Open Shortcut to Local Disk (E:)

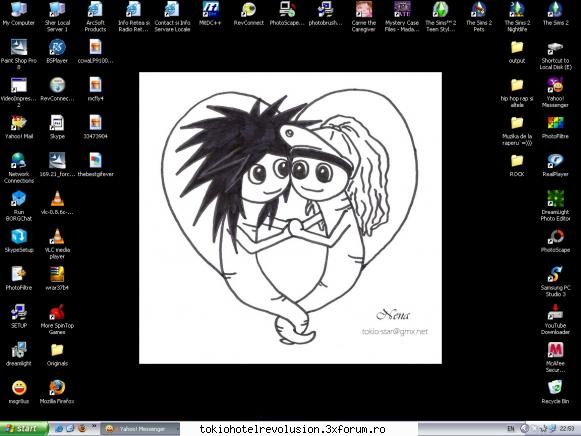555,56
